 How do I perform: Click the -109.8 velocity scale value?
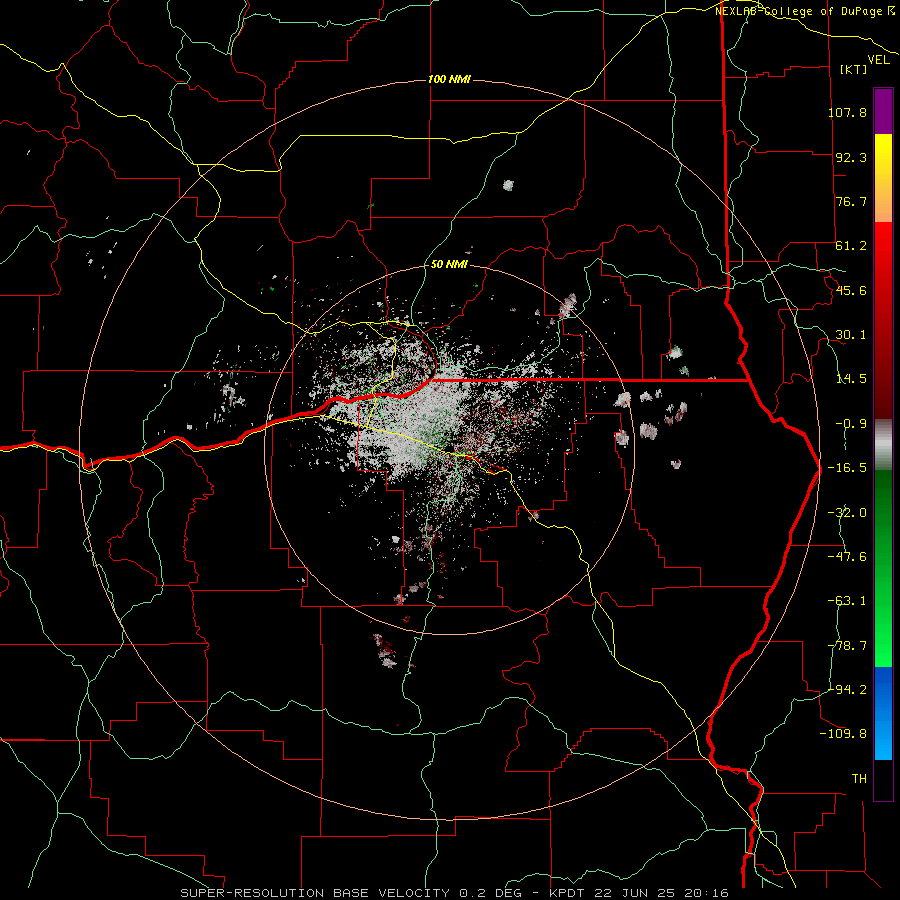[843, 734]
